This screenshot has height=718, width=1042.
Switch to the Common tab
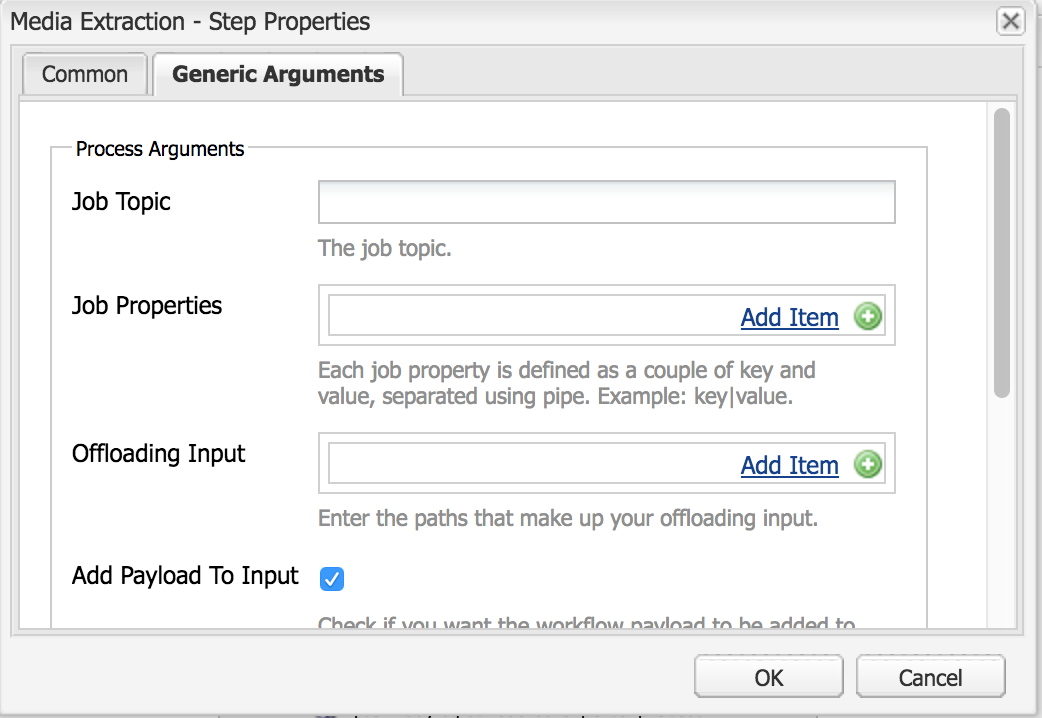[84, 74]
